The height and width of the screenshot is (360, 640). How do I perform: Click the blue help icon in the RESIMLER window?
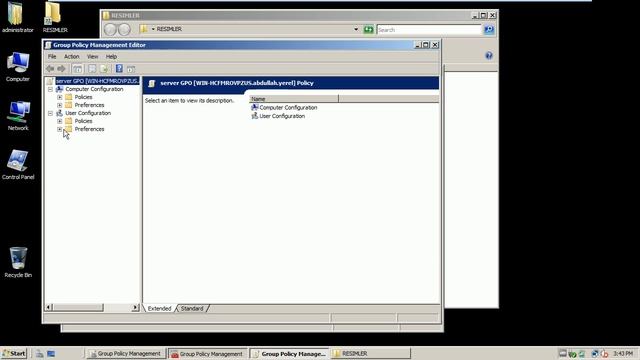(489, 56)
